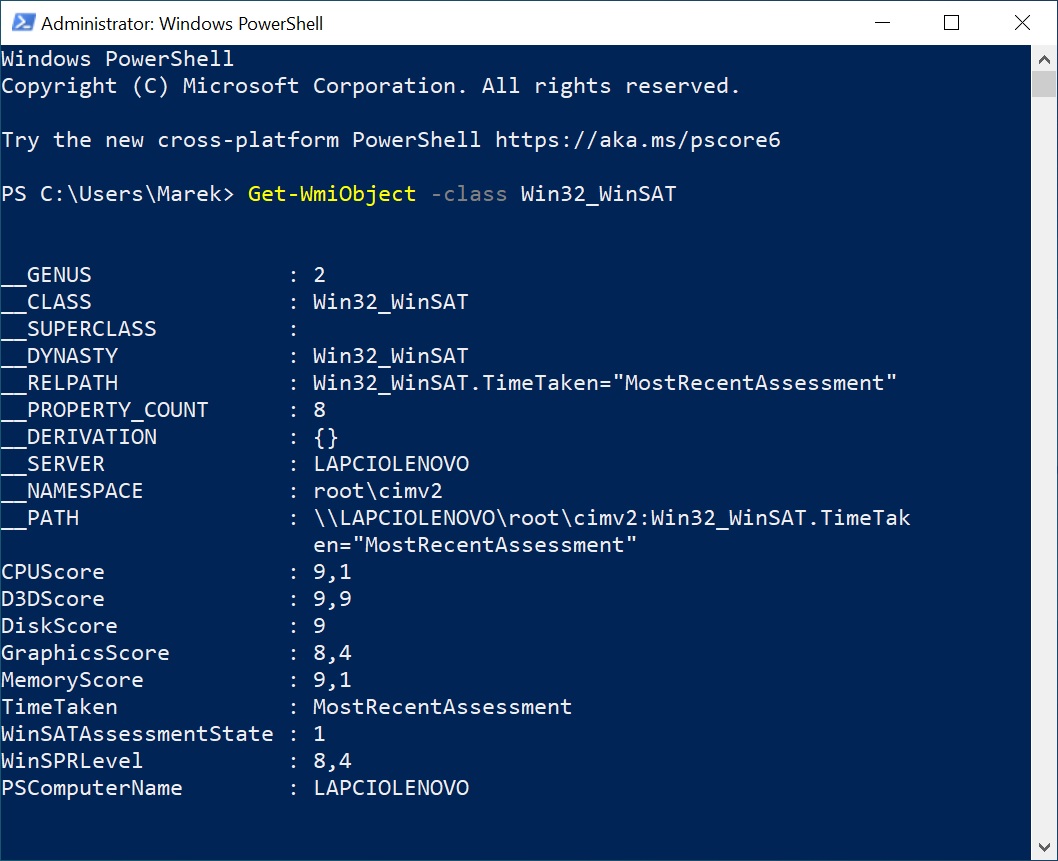Click the scrollbar down arrow
The image size is (1058, 861).
[x=1046, y=846]
